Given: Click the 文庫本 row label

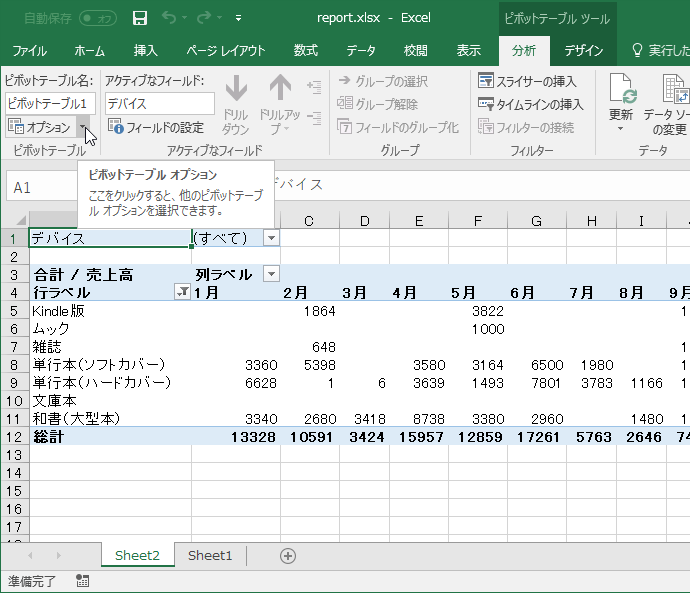Looking at the screenshot, I should [x=54, y=401].
